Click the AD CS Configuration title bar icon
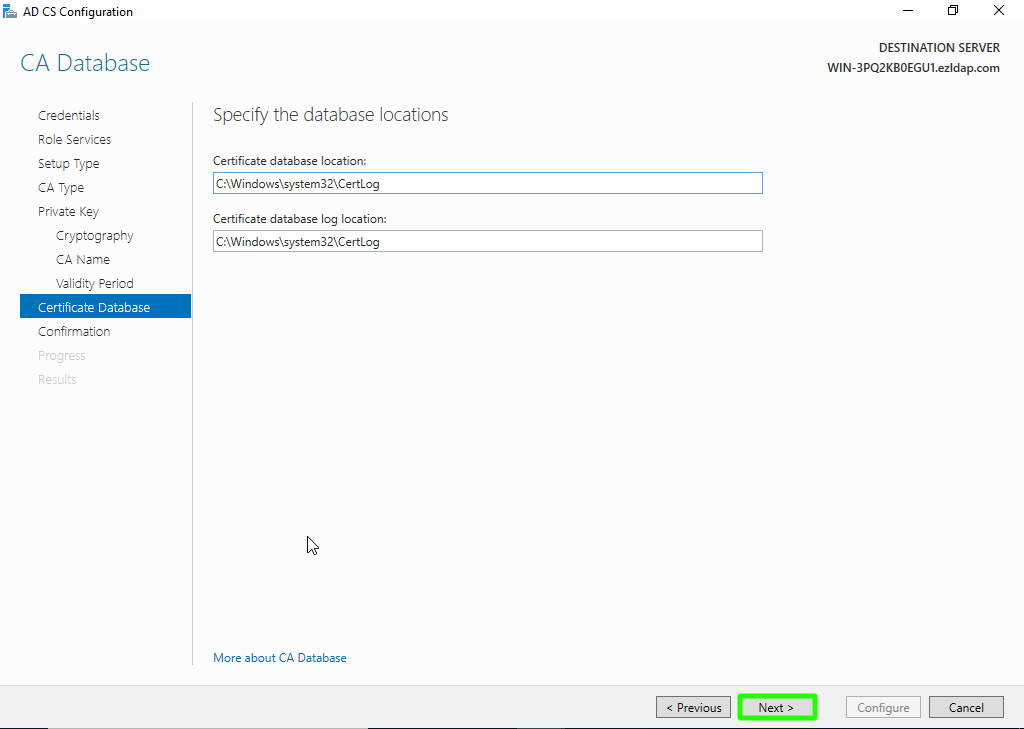Image resolution: width=1024 pixels, height=729 pixels. (x=10, y=11)
